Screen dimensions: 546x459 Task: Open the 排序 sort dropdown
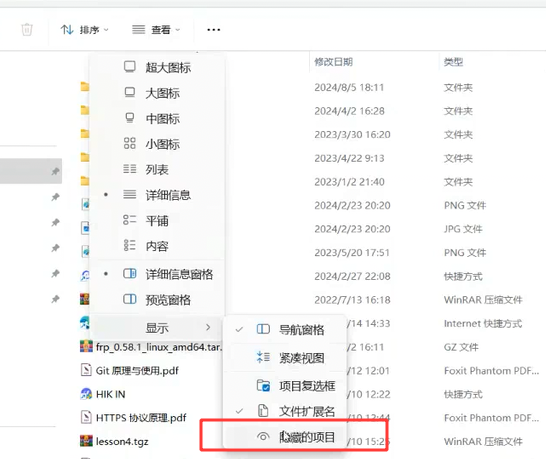(x=85, y=30)
